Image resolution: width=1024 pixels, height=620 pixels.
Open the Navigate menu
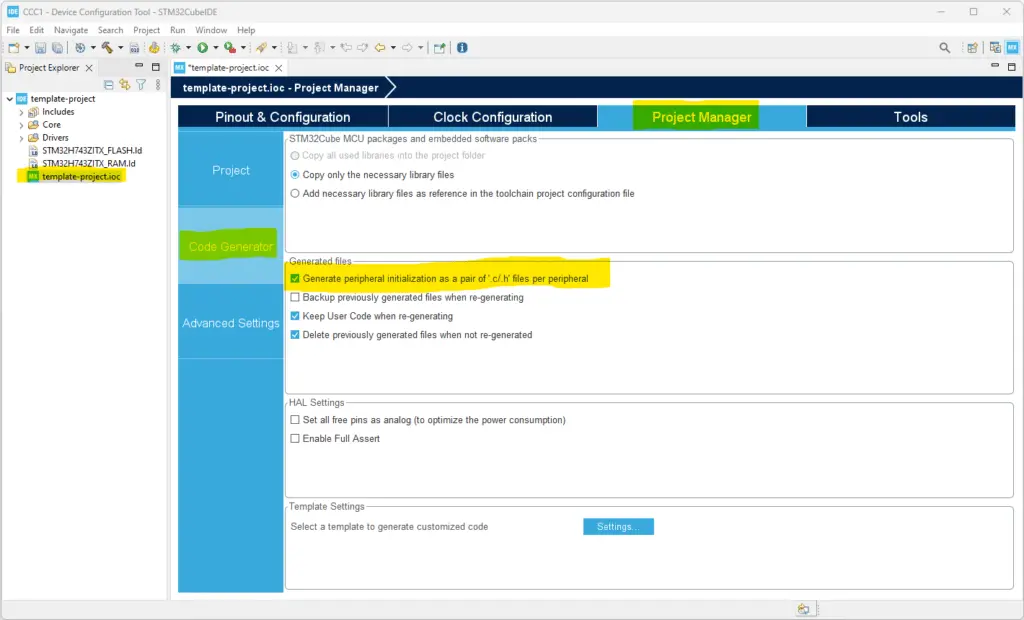point(71,30)
